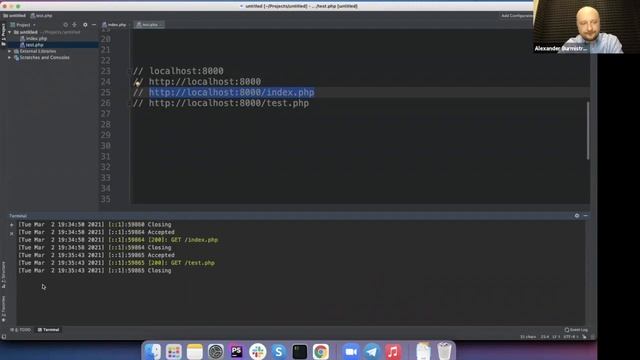Image resolution: width=640 pixels, height=360 pixels.
Task: Click the speaker's video thumbnail
Action: click(587, 27)
